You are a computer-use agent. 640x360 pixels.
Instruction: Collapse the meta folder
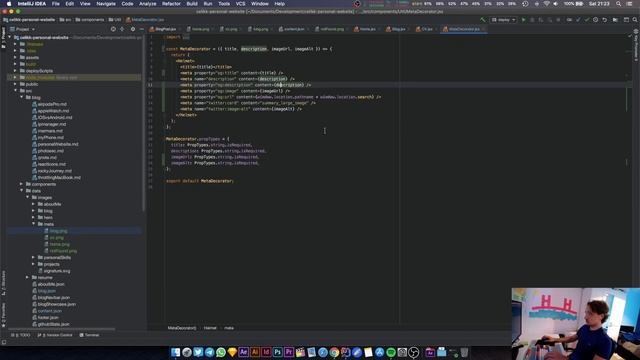click(34, 224)
